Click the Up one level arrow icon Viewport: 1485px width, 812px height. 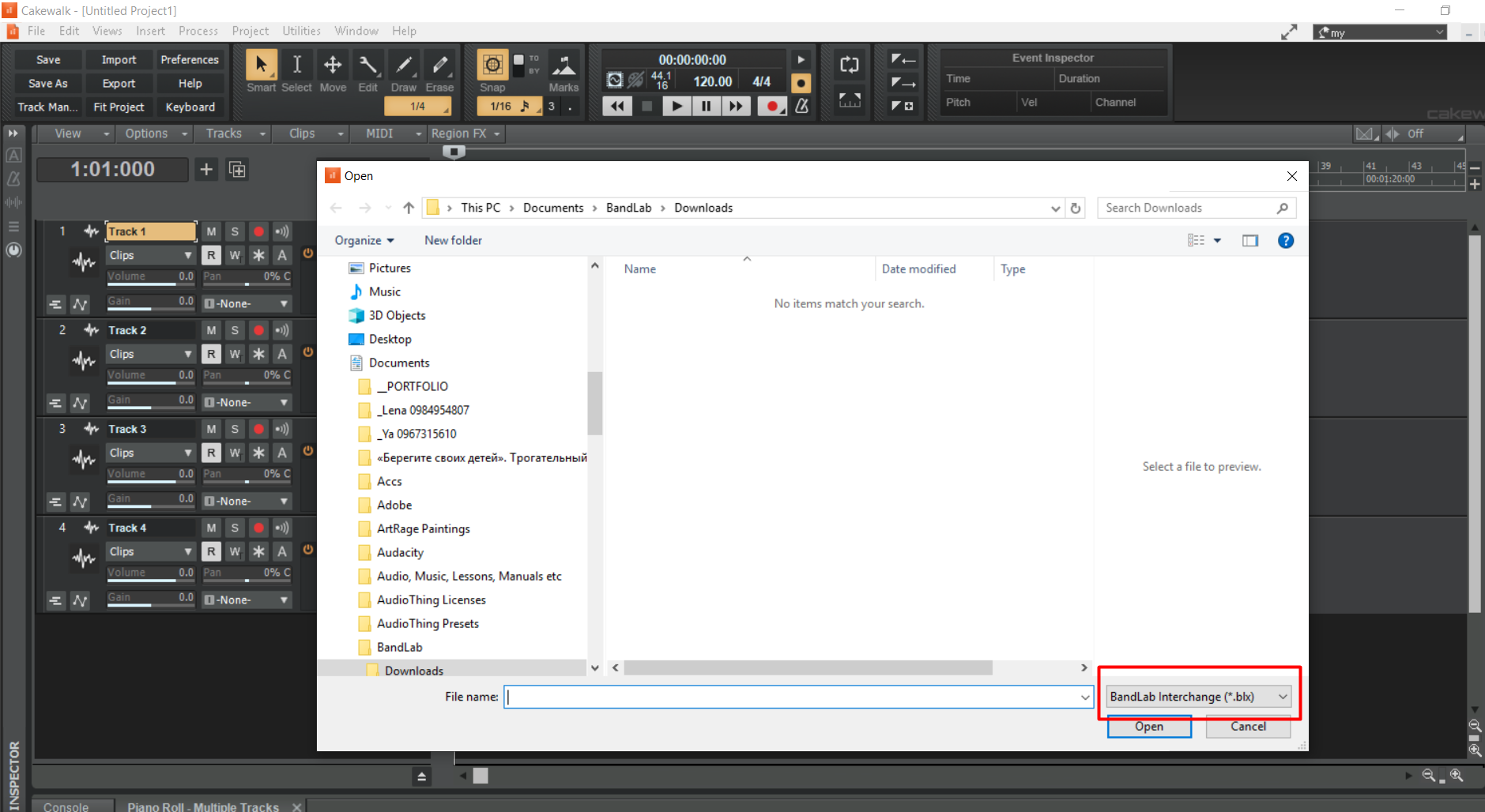point(409,208)
